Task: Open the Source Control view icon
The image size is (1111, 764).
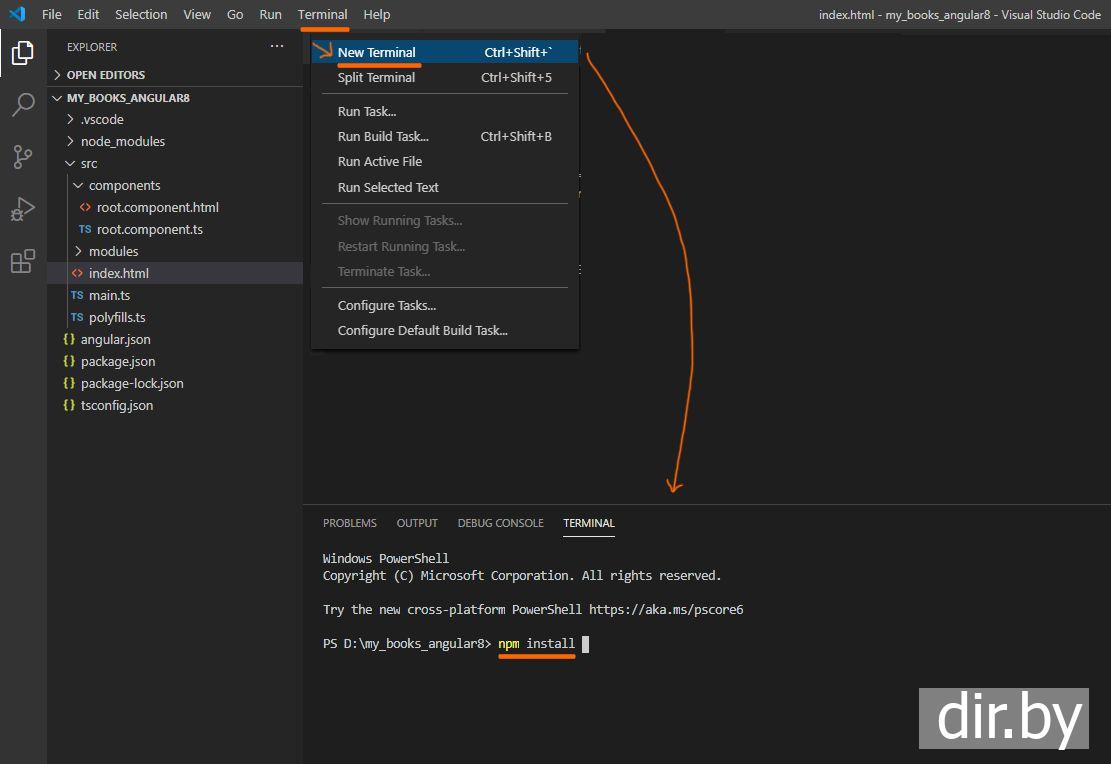Action: click(x=22, y=157)
